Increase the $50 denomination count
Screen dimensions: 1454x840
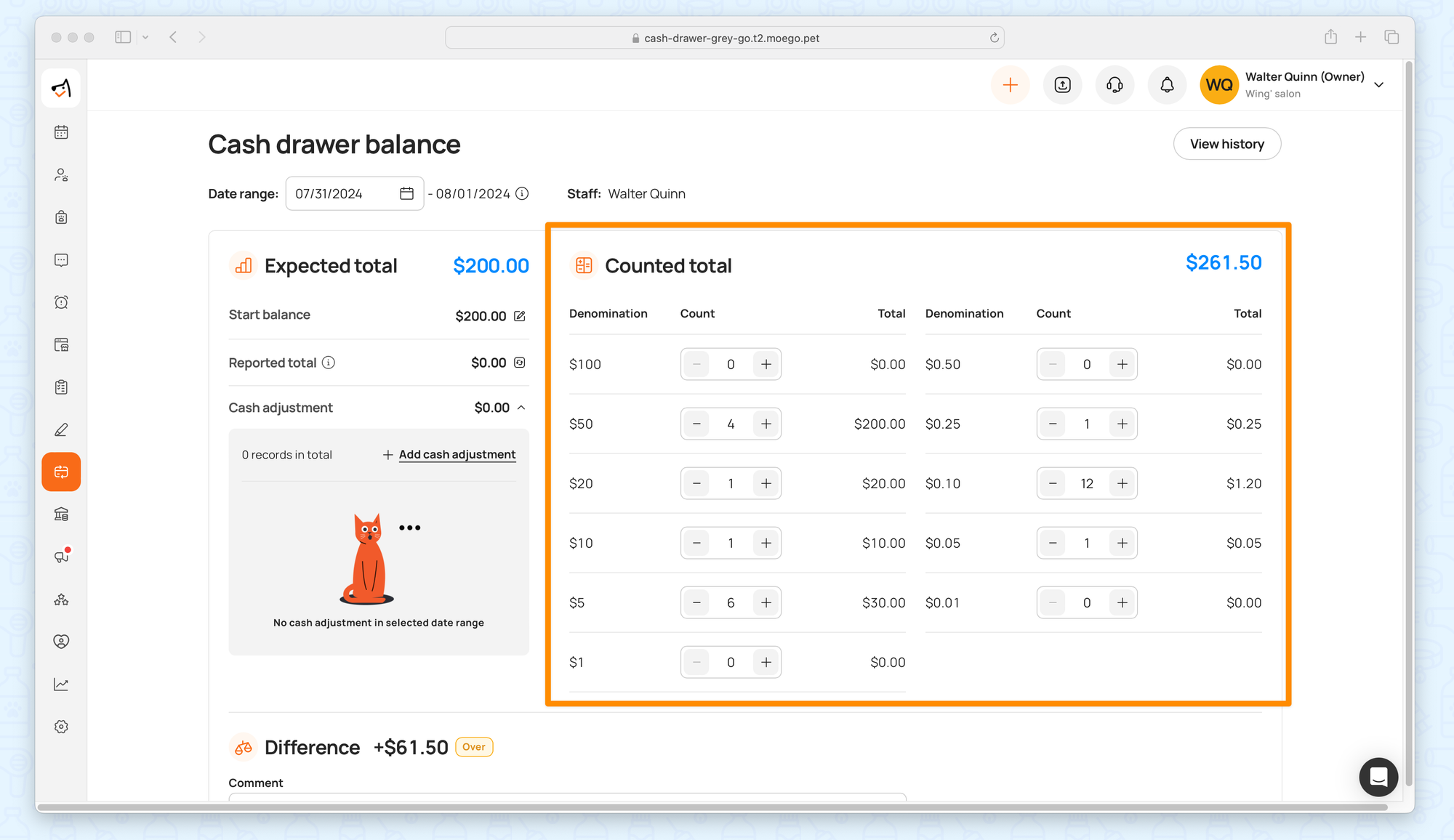click(766, 424)
